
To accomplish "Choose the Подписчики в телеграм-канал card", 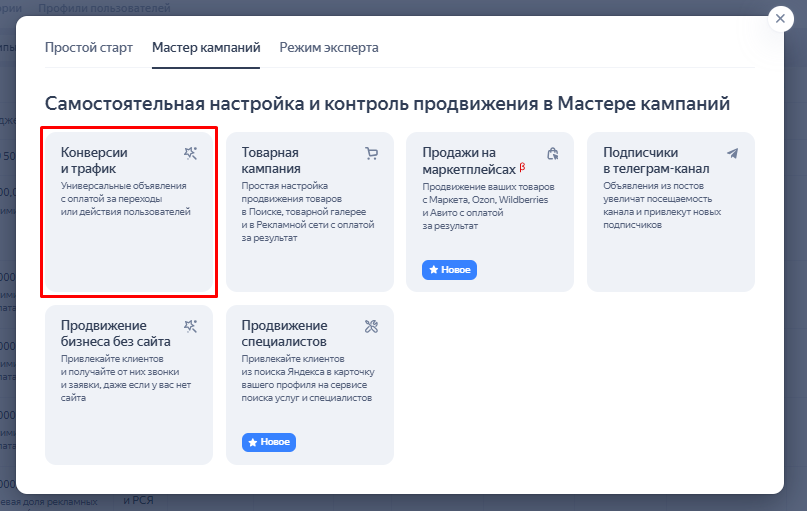I will [671, 212].
